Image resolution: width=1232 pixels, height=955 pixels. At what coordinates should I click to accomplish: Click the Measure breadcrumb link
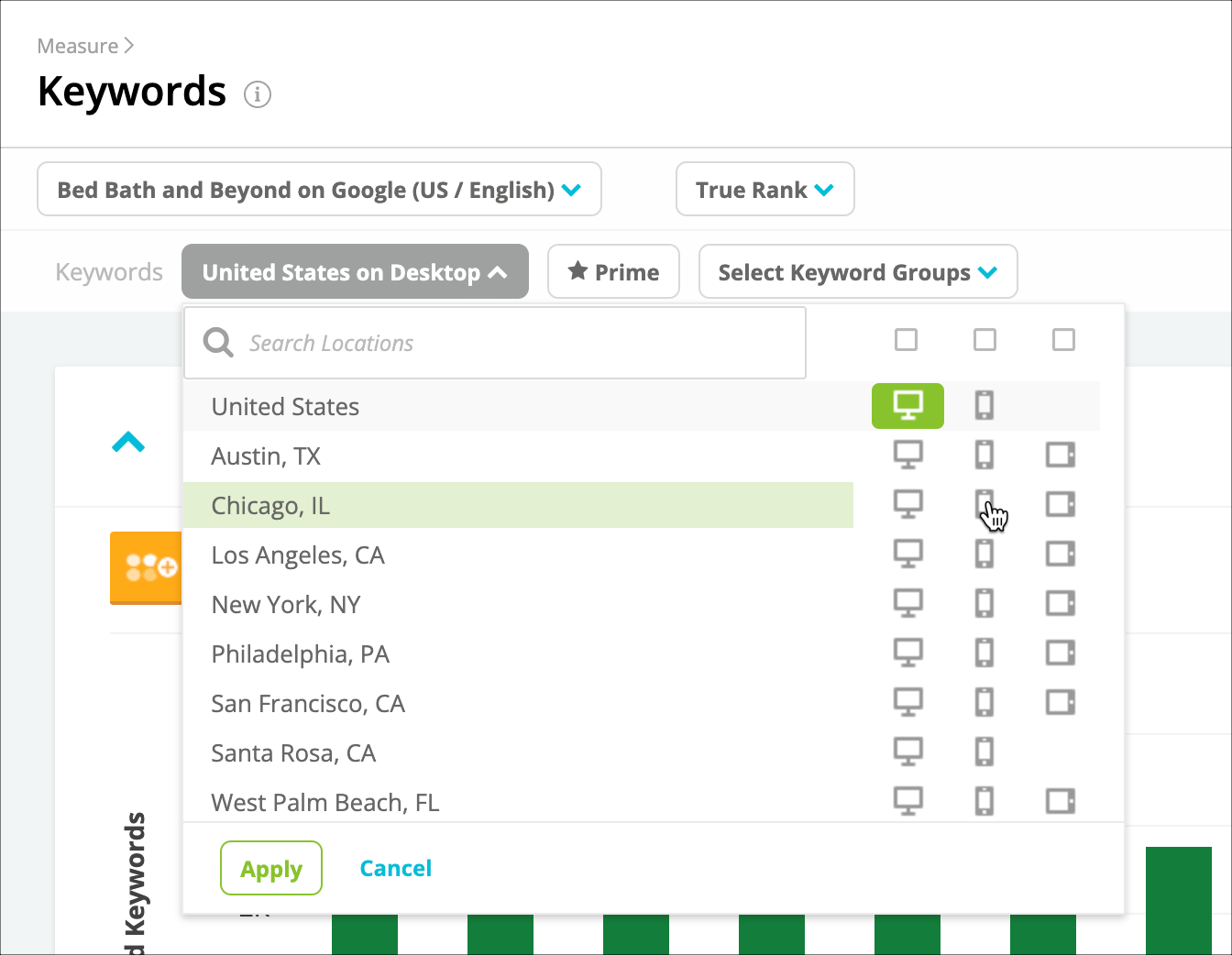[x=78, y=46]
